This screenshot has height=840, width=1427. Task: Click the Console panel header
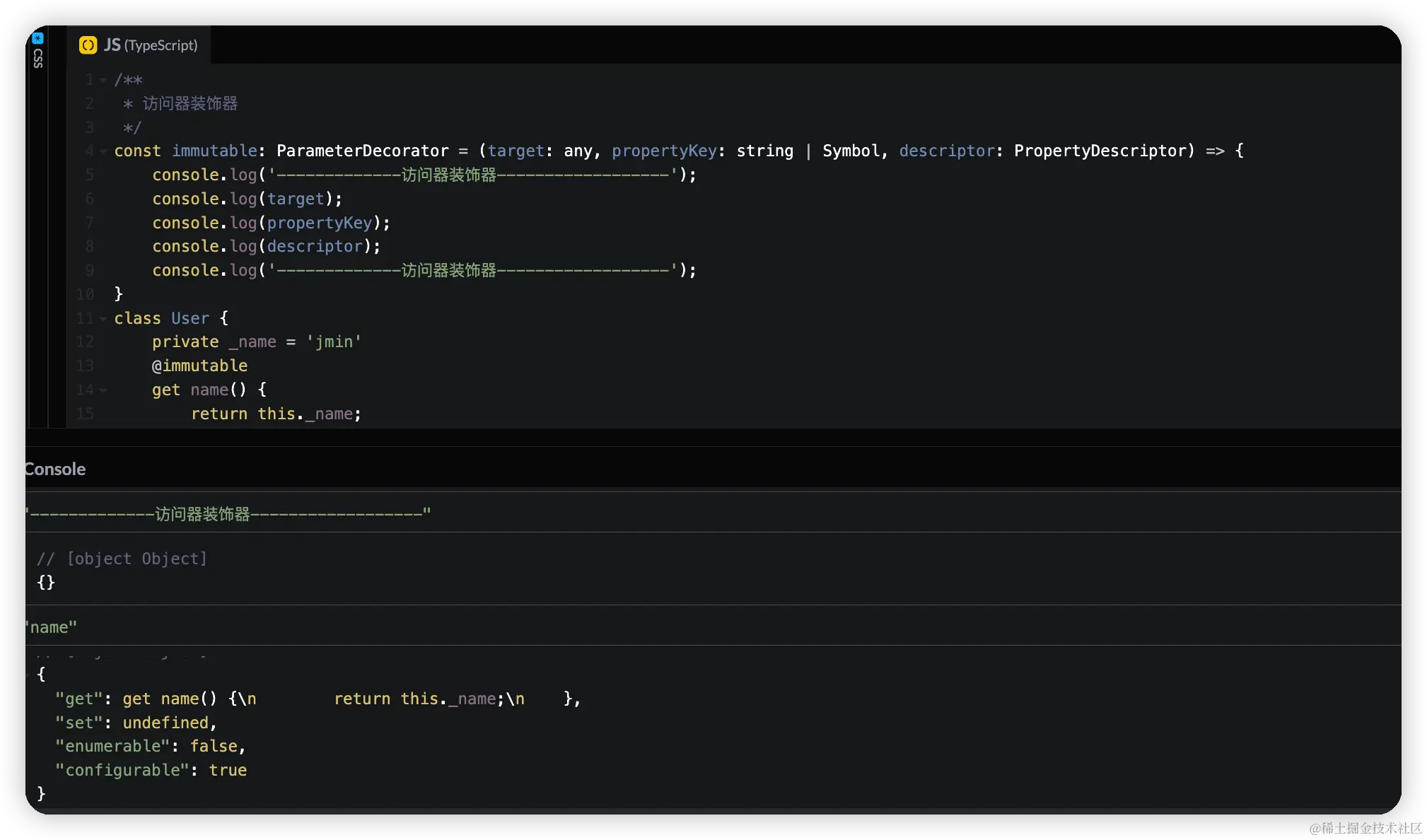[x=55, y=469]
